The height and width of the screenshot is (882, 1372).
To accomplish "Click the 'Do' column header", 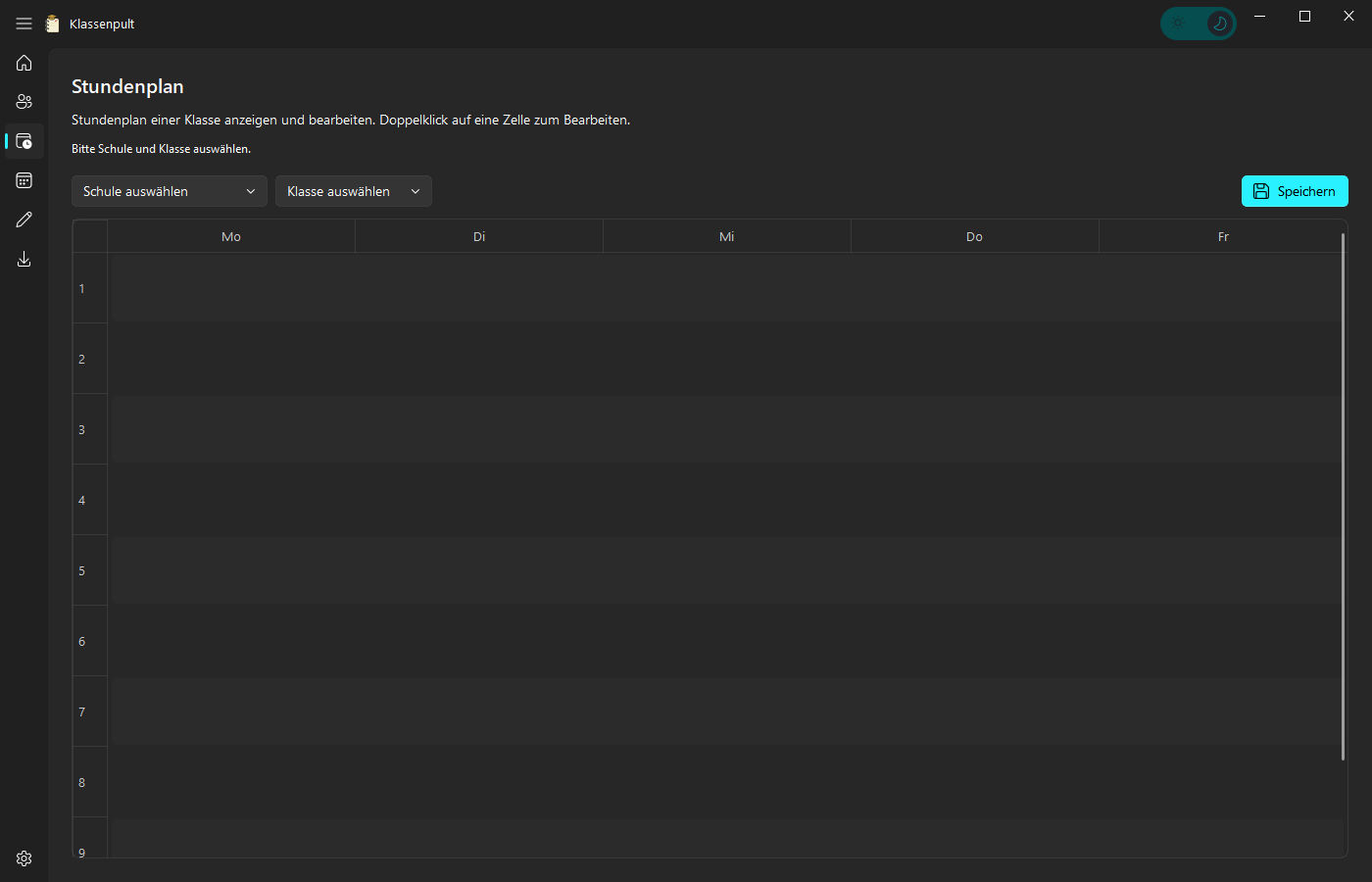I will pos(974,237).
